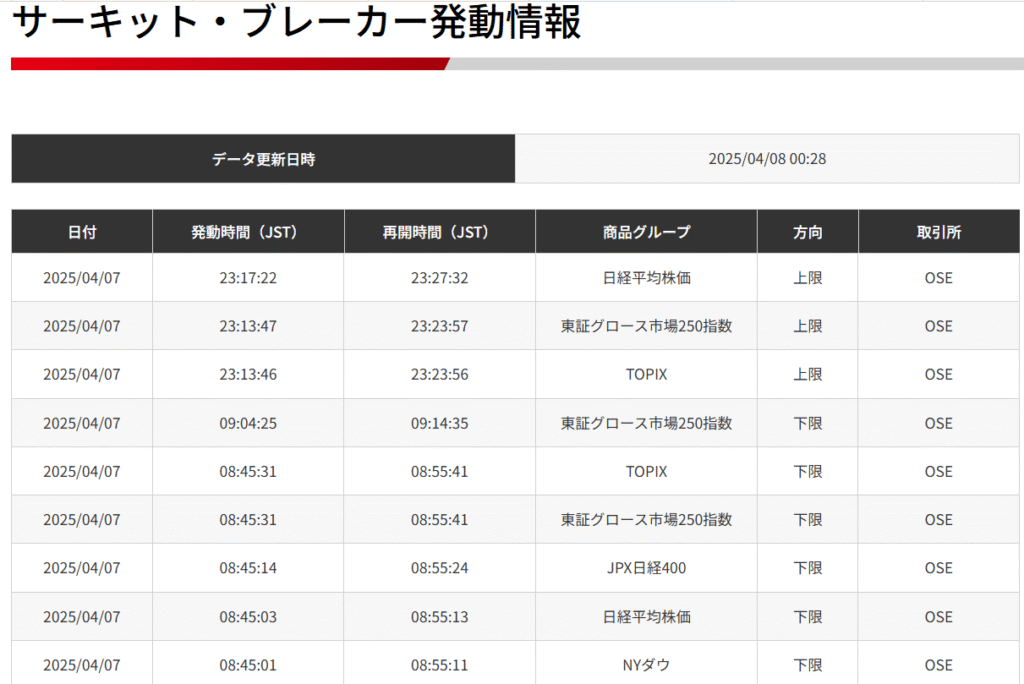Click 日経平均株価 in the 08:45:03 row
Viewport: 1024px width, 684px height.
pyautogui.click(x=647, y=617)
